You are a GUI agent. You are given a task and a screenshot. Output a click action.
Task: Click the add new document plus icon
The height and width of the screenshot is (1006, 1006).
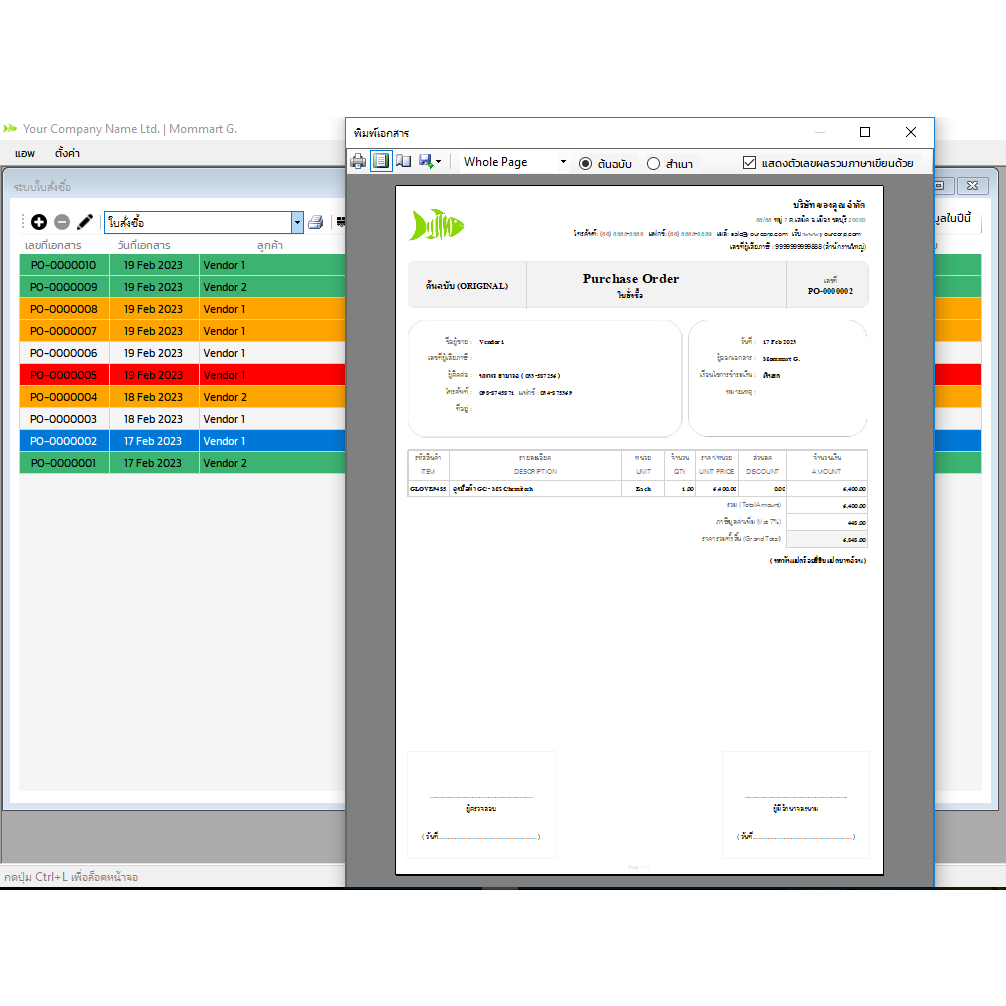click(x=39, y=222)
